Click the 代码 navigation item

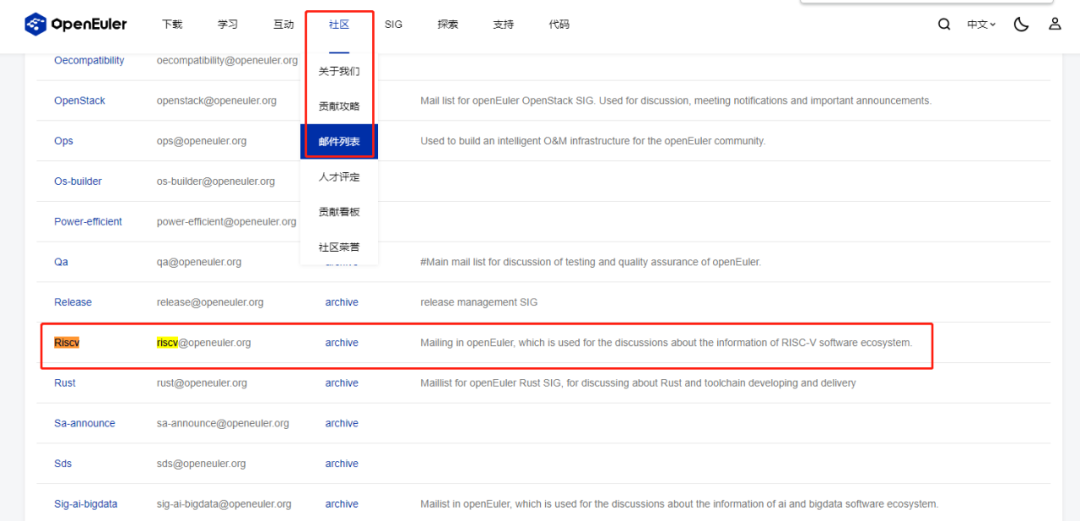pos(559,24)
